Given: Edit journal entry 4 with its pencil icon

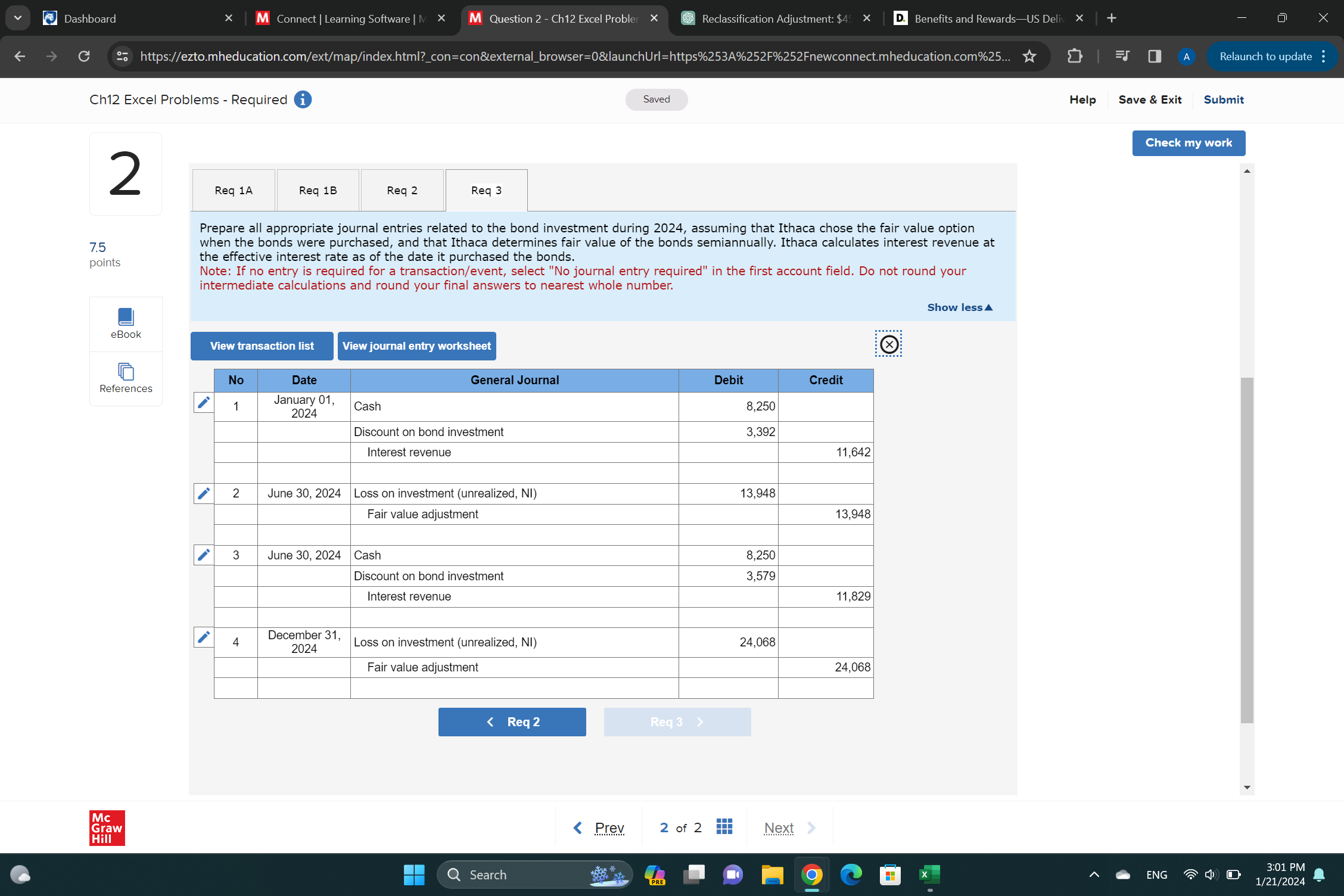Looking at the screenshot, I should click(203, 637).
